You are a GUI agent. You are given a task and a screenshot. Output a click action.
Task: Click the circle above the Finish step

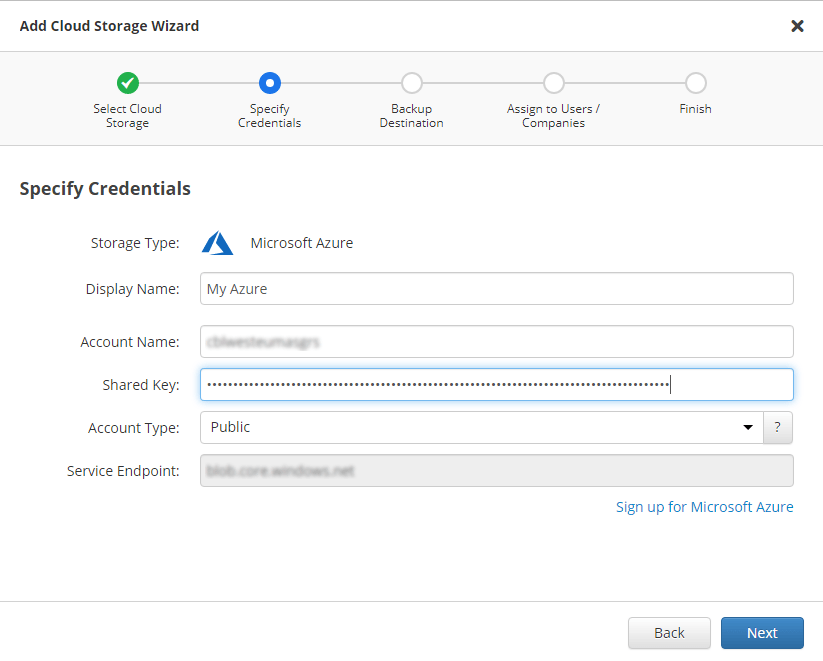[x=696, y=83]
